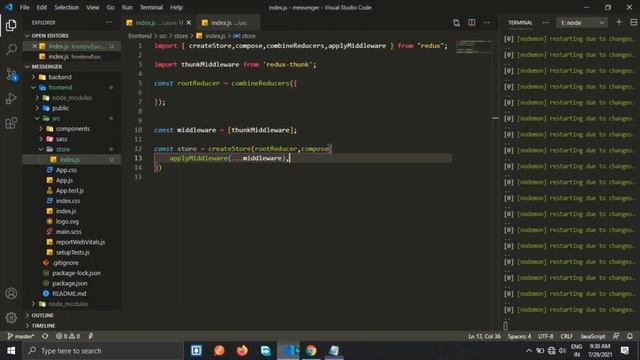The width and height of the screenshot is (640, 360).
Task: Expand the public folder
Action: click(x=37, y=108)
